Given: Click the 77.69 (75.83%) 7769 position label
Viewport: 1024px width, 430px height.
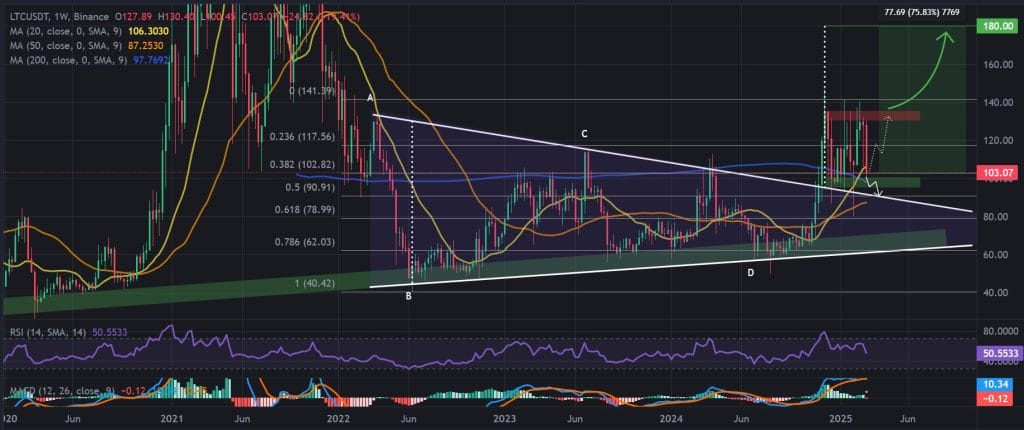Looking at the screenshot, I should pyautogui.click(x=922, y=12).
